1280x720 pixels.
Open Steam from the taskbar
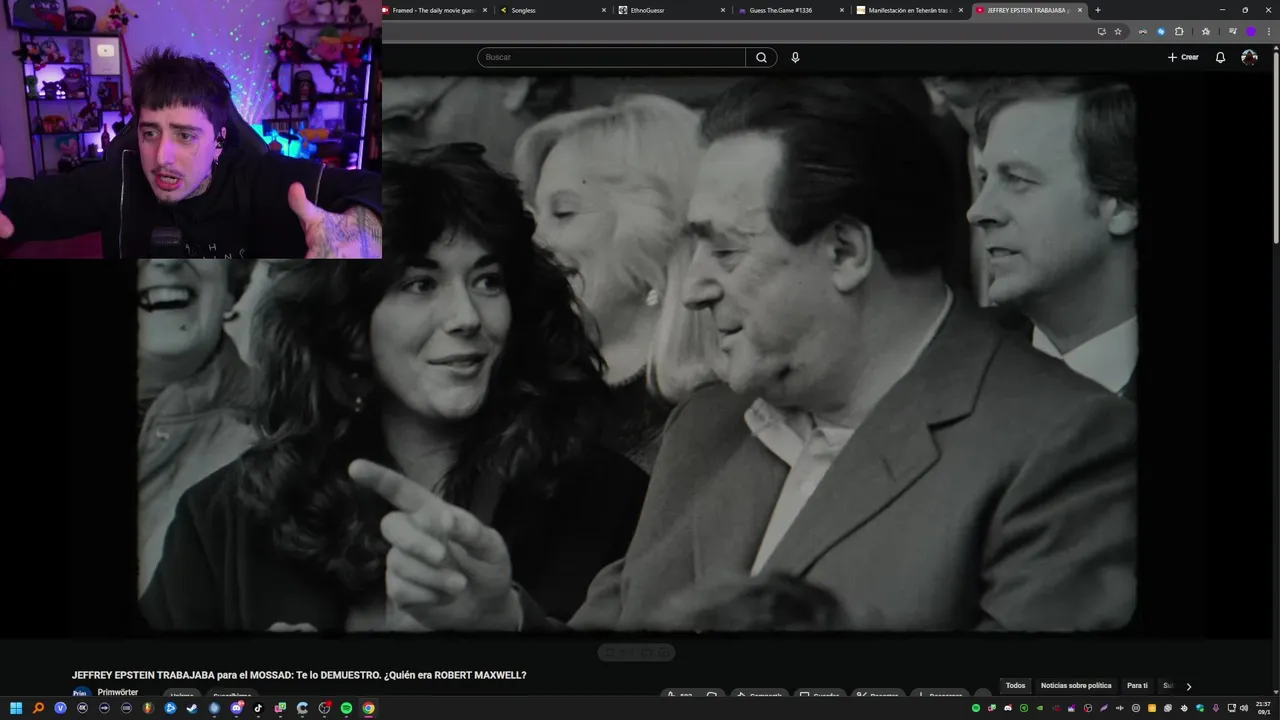[x=192, y=708]
